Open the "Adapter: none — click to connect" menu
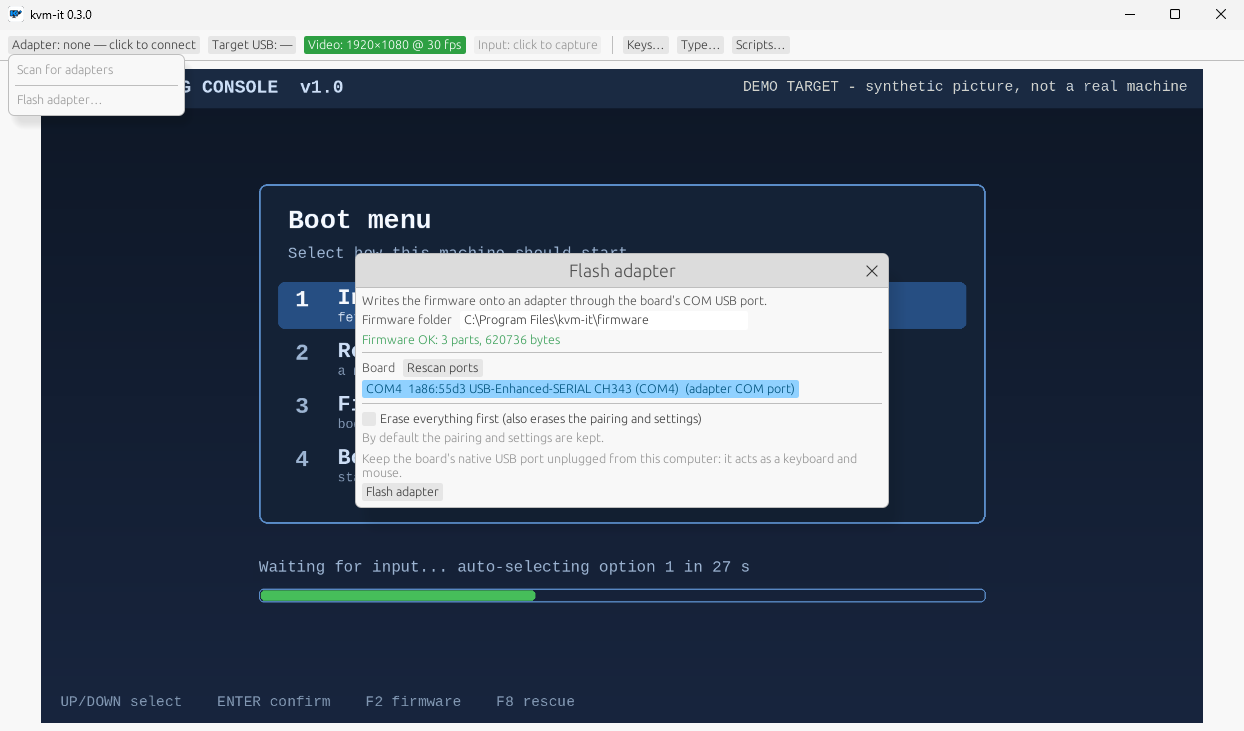This screenshot has width=1244, height=731. (104, 45)
